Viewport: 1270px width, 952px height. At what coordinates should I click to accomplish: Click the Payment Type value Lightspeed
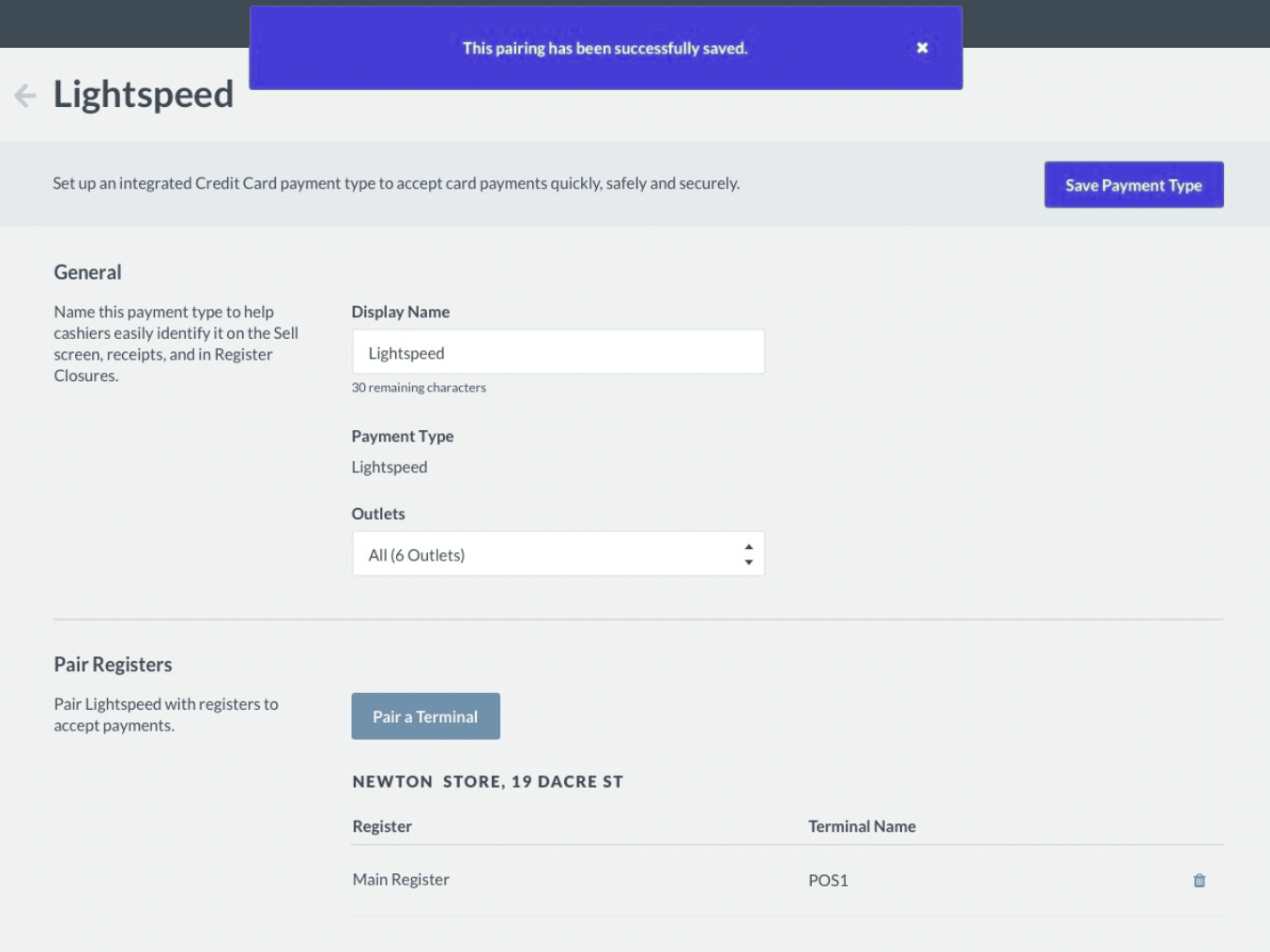(389, 467)
